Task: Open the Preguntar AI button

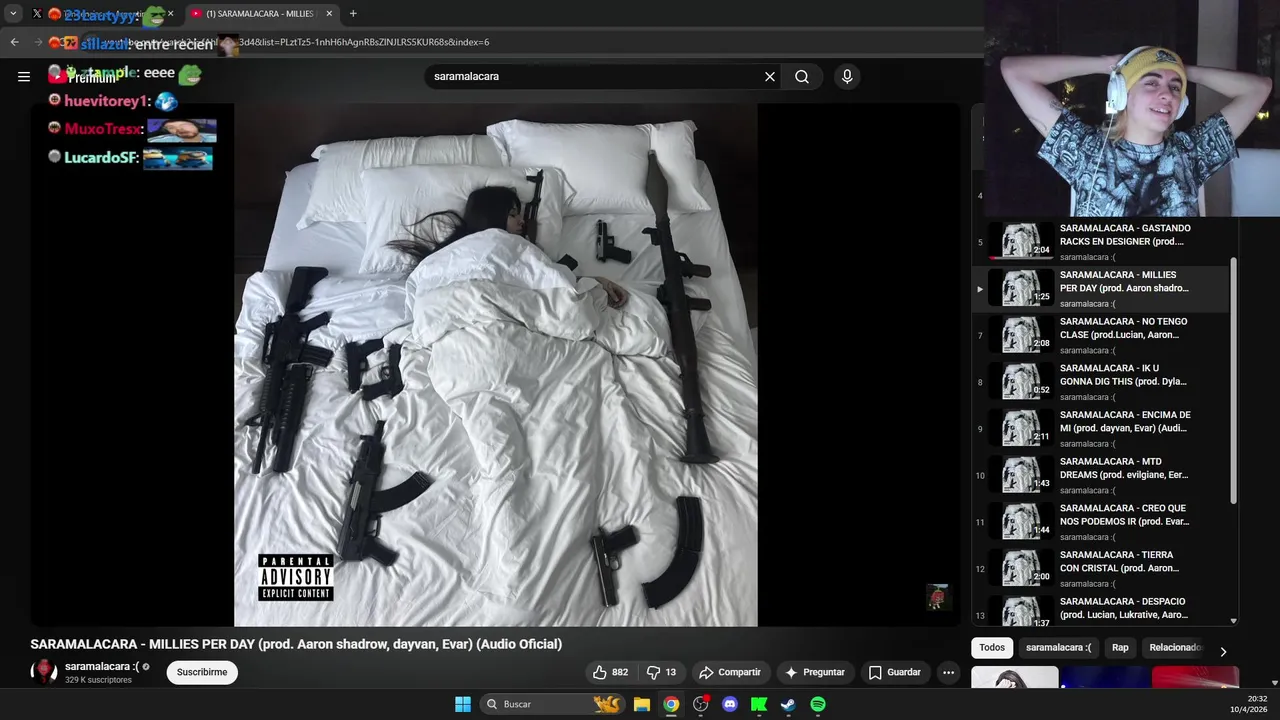Action: click(x=815, y=672)
